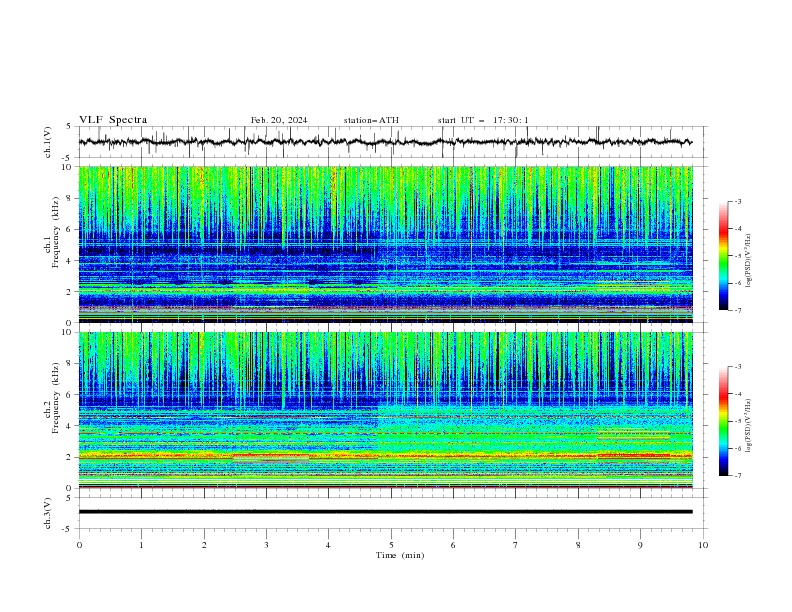Click the 'ch.1(V)' waveform axis label
Image resolution: width=792 pixels, height=612 pixels.
48,142
